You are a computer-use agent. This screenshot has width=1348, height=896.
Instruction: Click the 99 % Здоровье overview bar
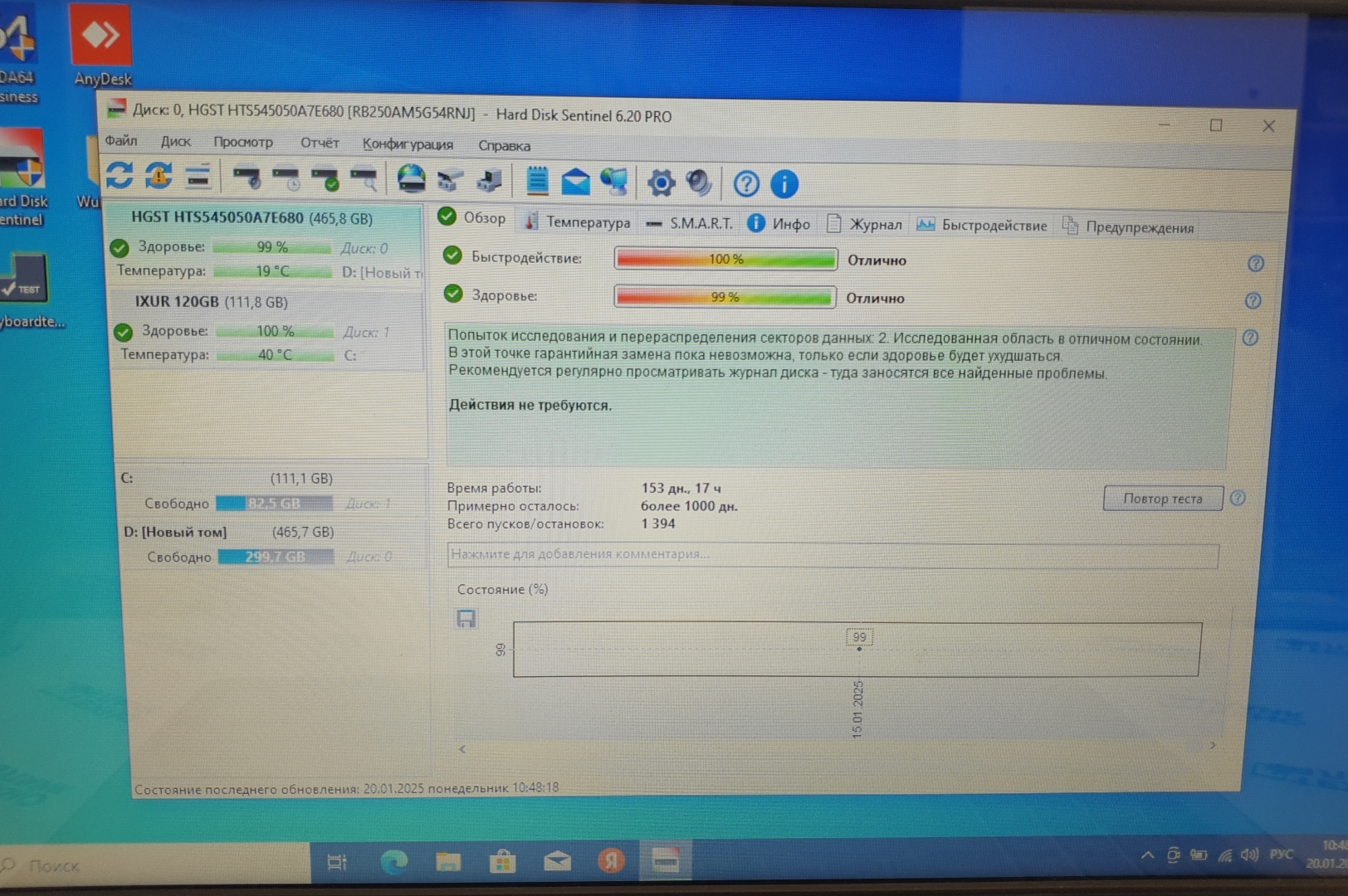724,296
